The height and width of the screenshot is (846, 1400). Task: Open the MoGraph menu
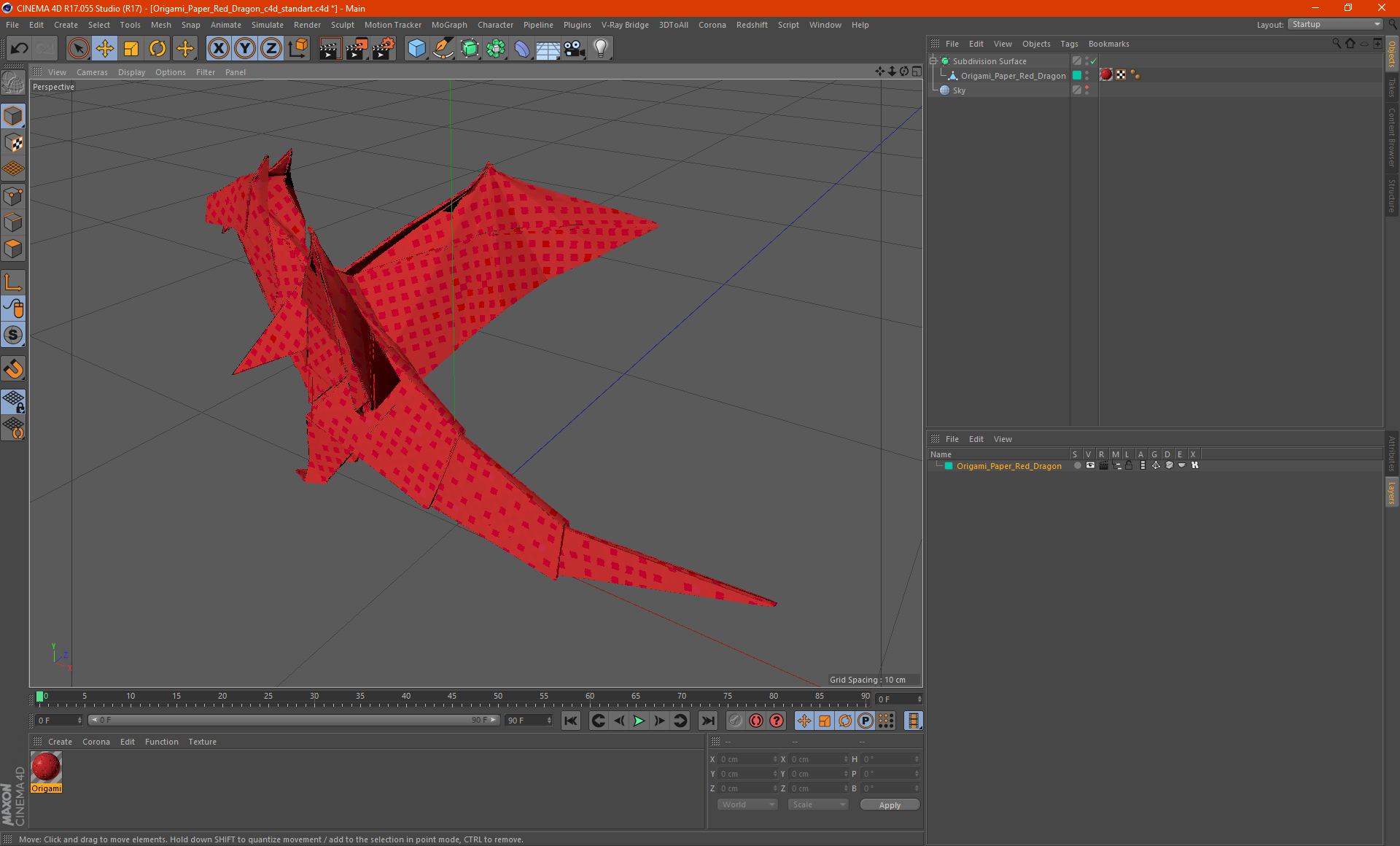tap(448, 25)
